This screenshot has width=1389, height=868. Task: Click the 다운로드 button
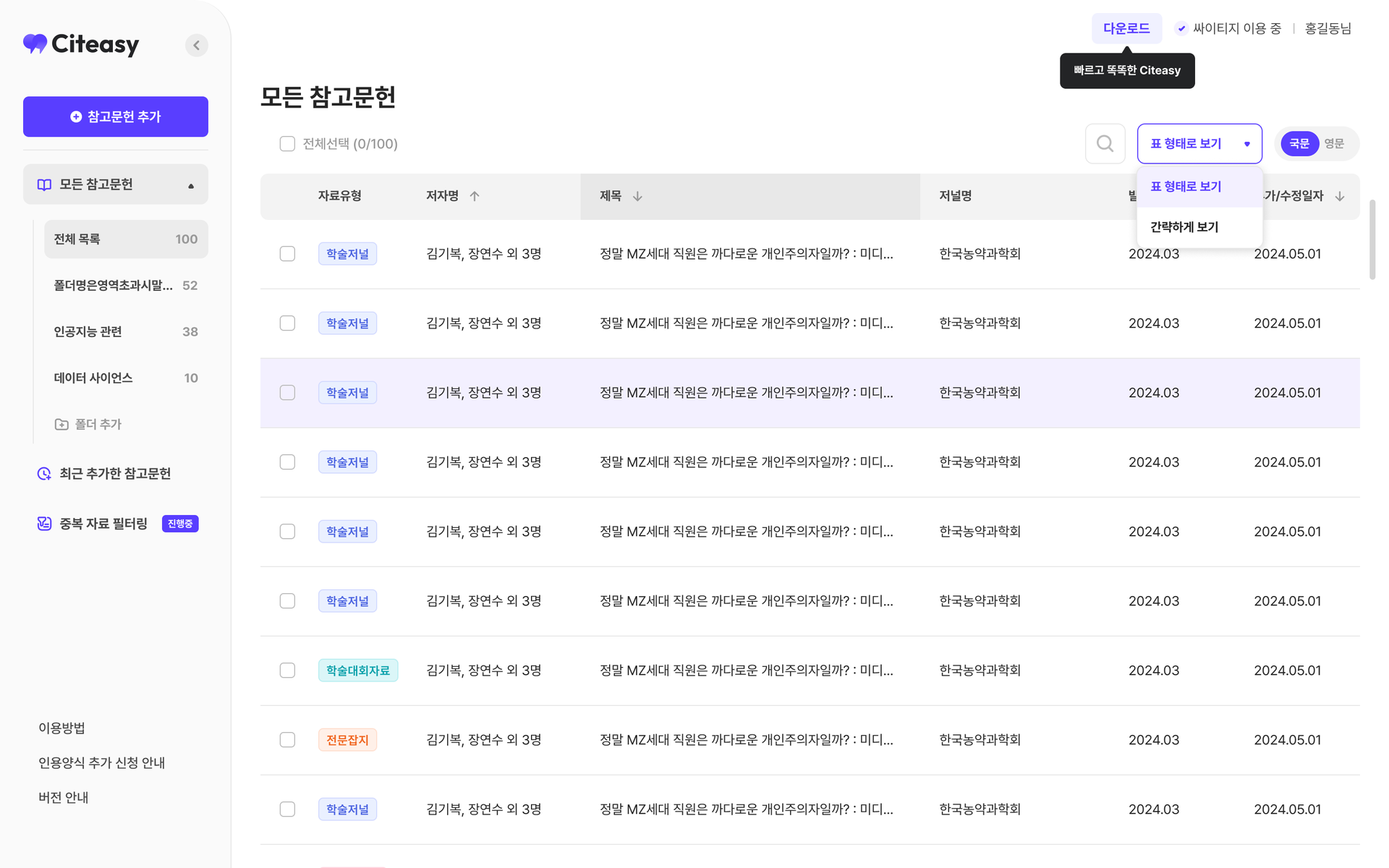point(1126,29)
